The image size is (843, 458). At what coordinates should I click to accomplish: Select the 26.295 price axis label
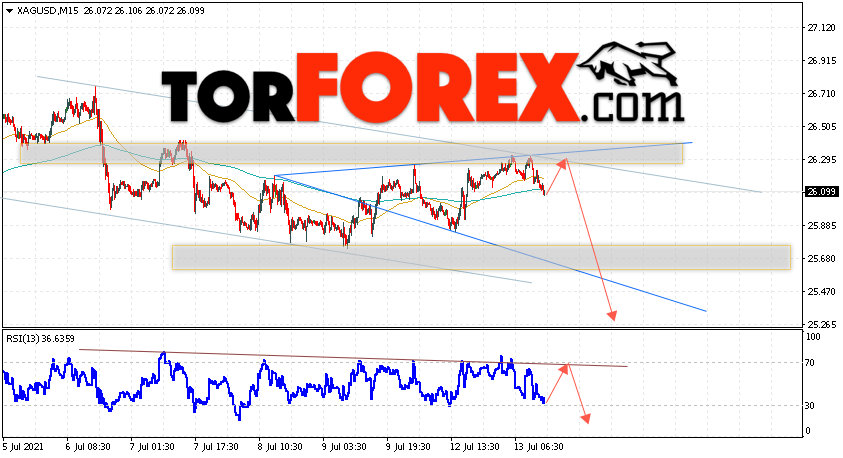coord(821,160)
